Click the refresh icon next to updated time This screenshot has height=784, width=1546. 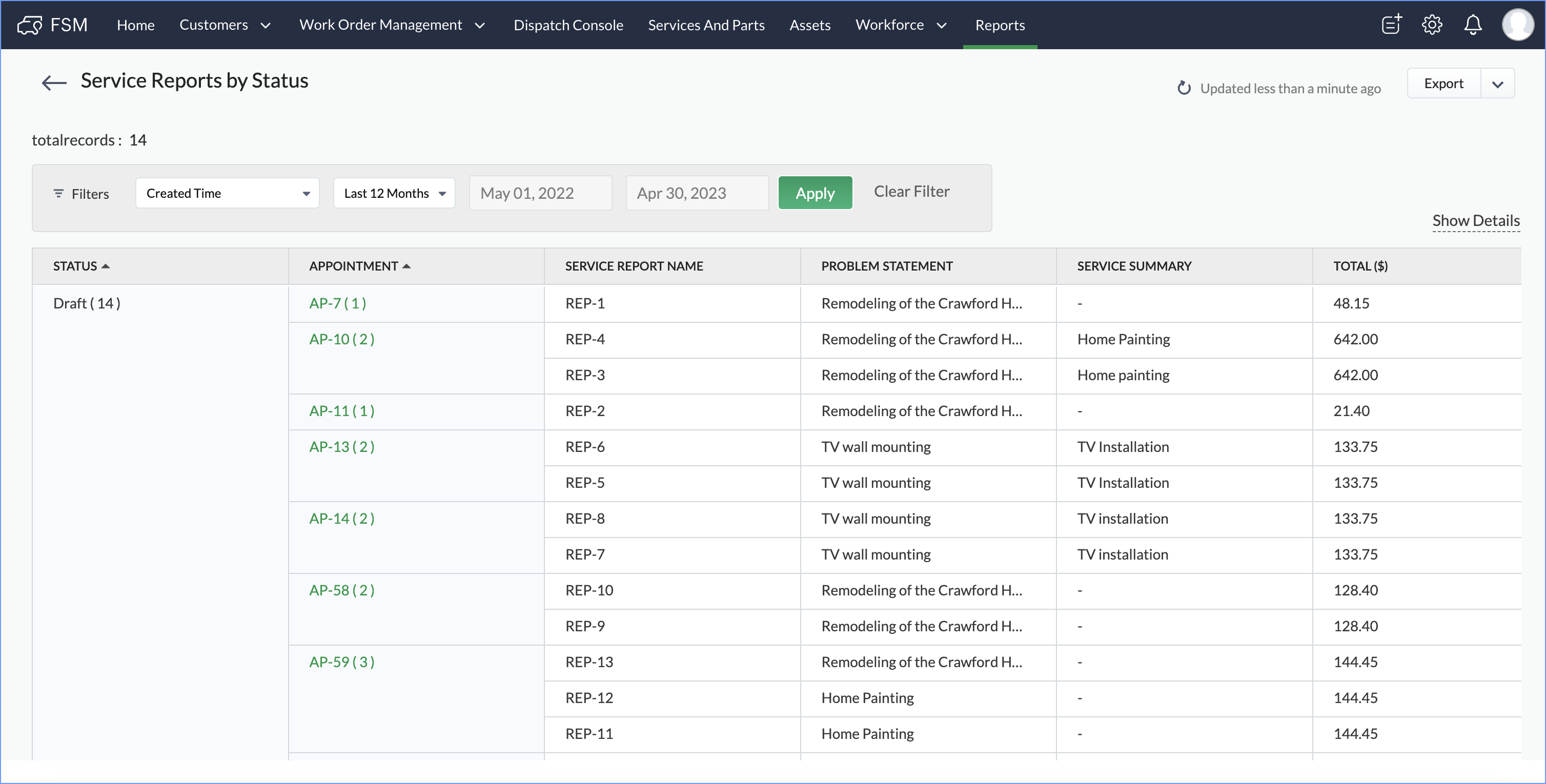1184,88
